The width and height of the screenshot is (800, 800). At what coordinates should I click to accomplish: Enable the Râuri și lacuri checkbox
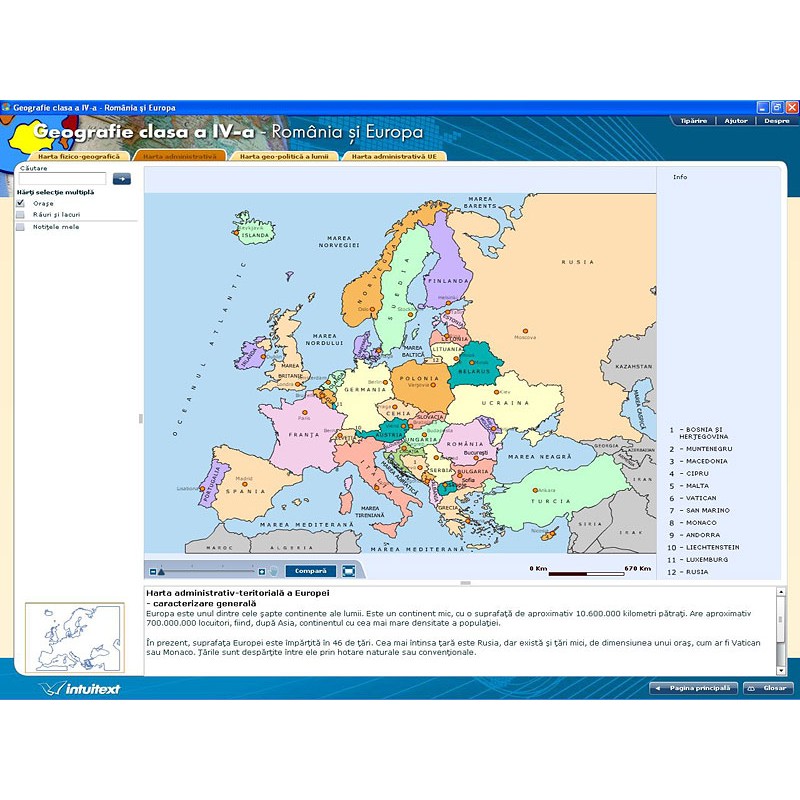click(x=20, y=214)
